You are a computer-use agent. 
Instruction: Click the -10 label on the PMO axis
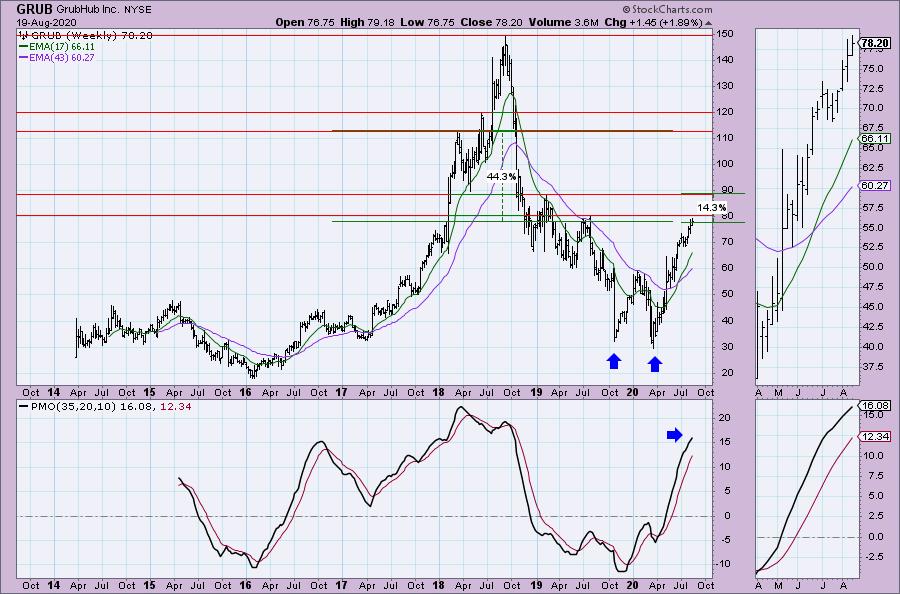[724, 564]
